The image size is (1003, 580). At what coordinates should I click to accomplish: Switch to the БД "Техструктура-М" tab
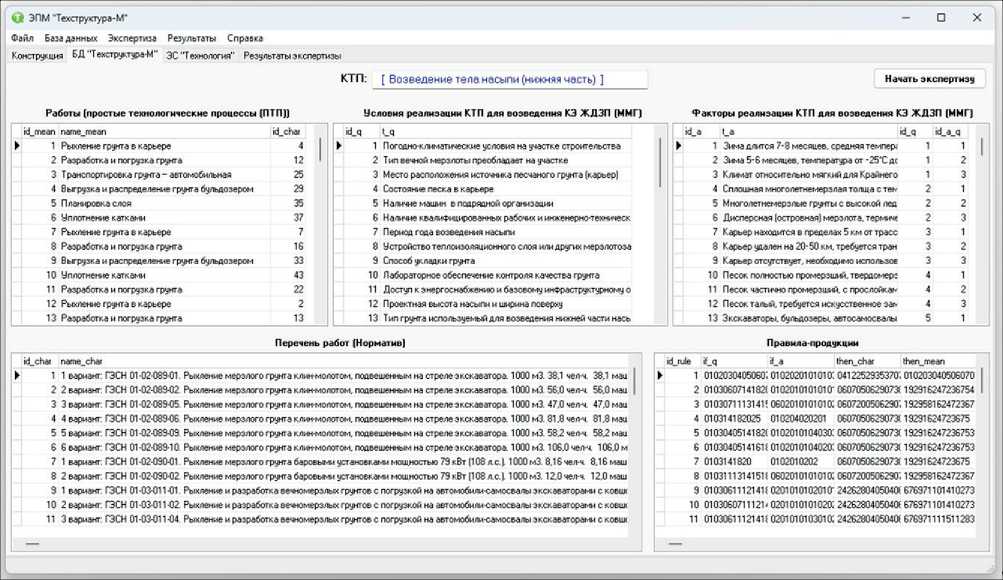(x=115, y=55)
